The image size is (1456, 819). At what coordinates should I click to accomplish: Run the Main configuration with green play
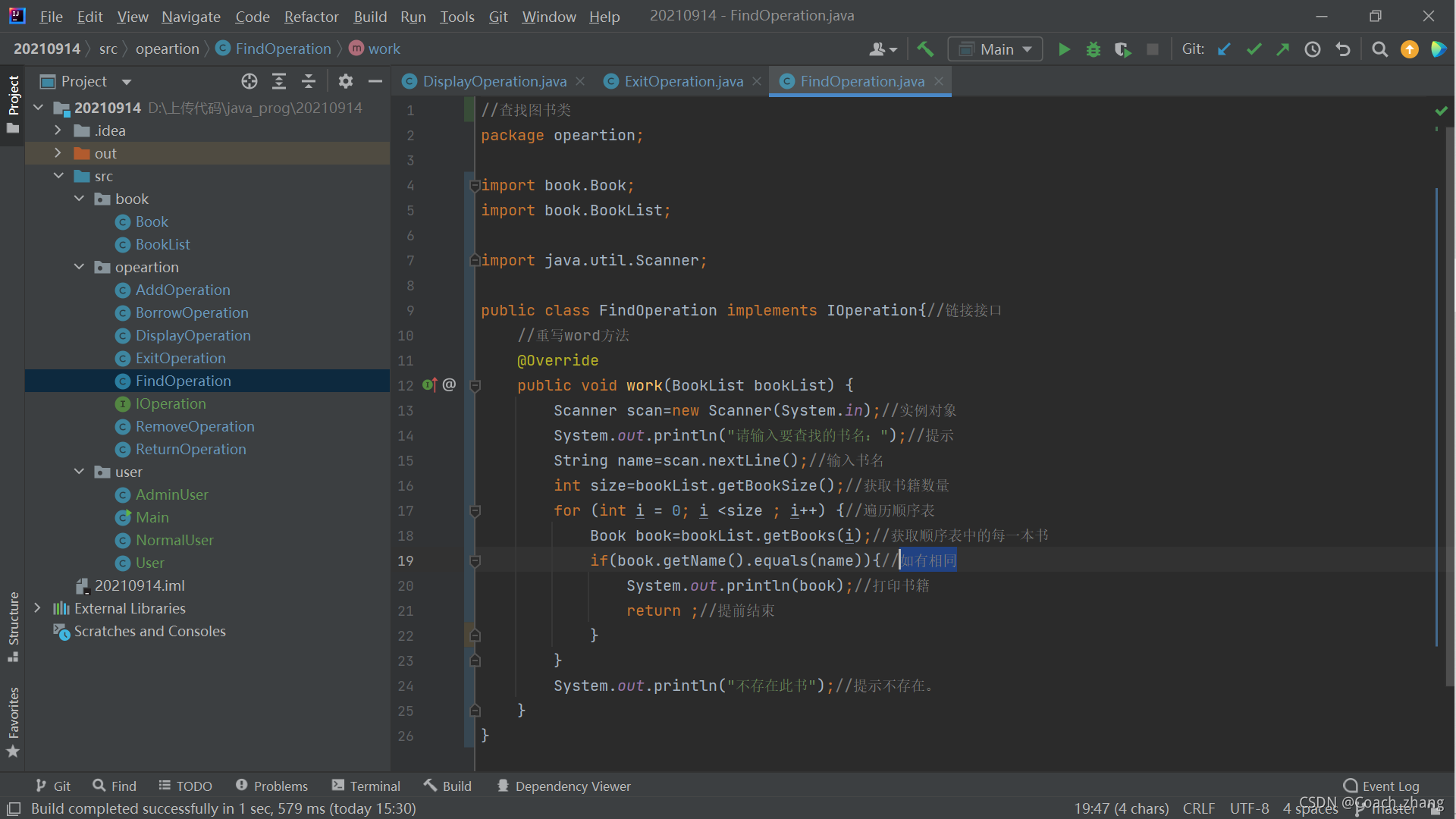(x=1064, y=49)
